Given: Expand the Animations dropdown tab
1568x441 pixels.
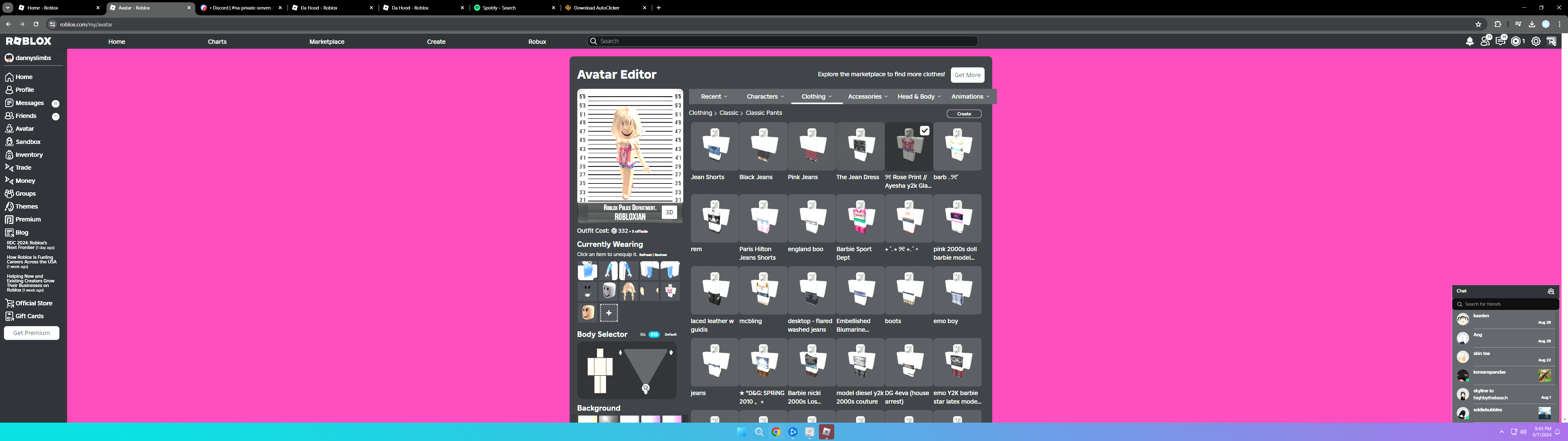Looking at the screenshot, I should pyautogui.click(x=970, y=96).
